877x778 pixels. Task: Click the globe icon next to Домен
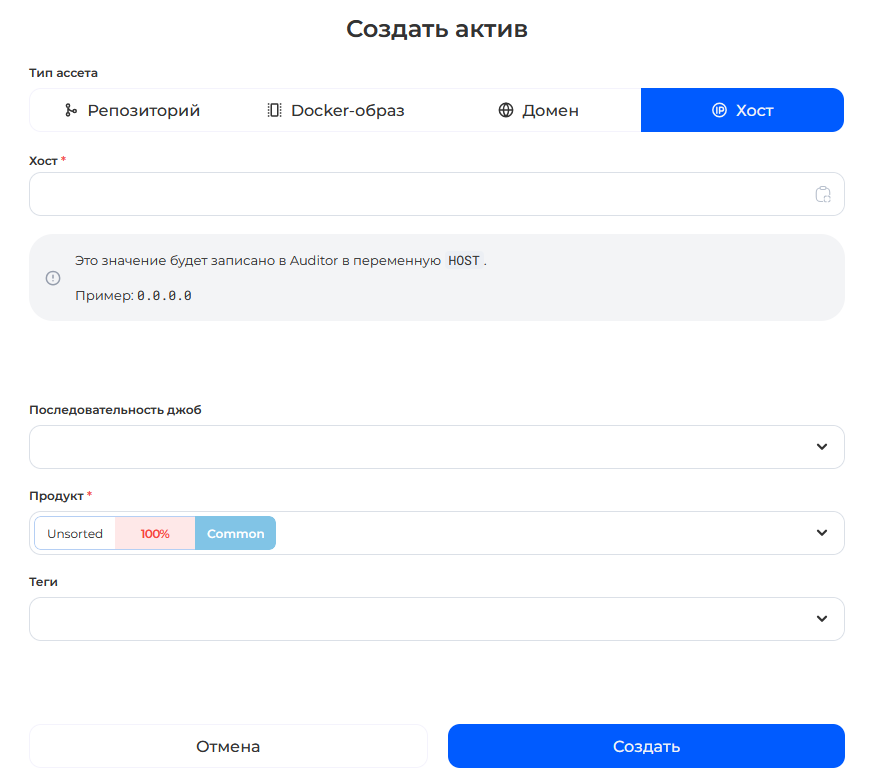(x=506, y=111)
